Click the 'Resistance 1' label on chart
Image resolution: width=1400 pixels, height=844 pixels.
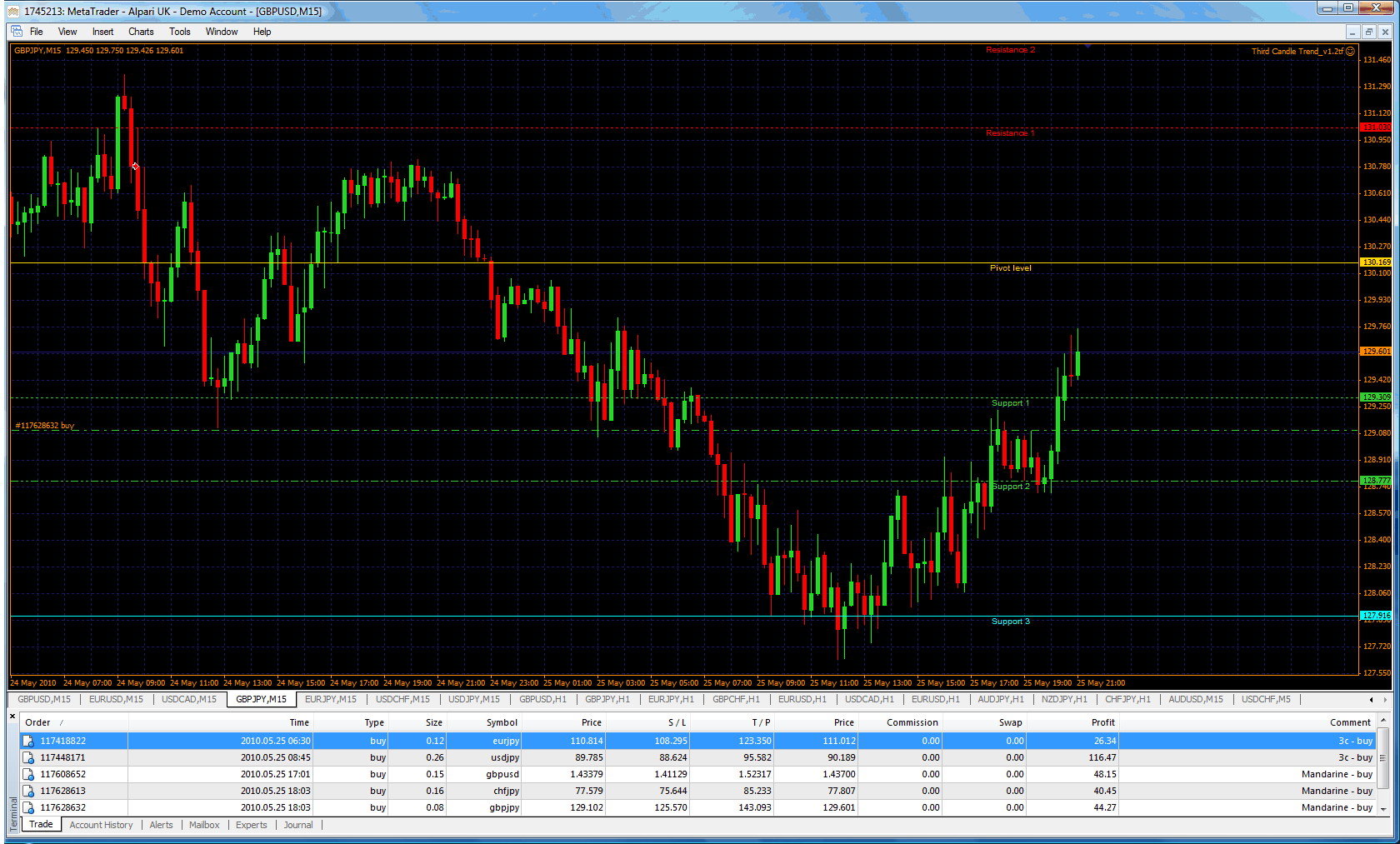1010,133
